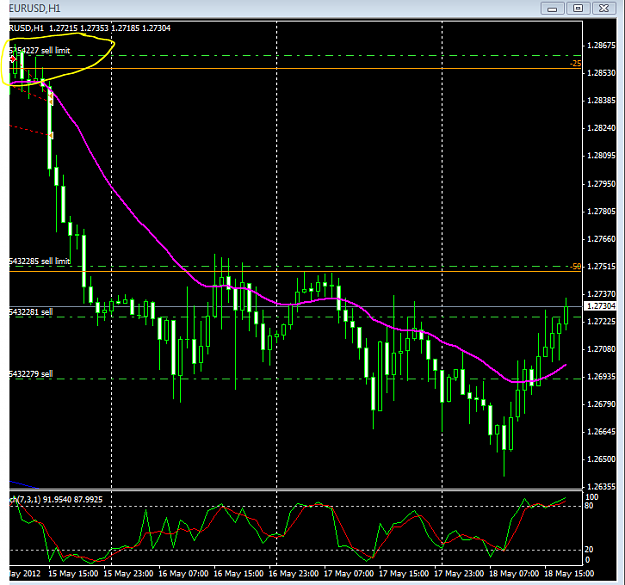Click the 1.27370 price scale label

point(601,294)
